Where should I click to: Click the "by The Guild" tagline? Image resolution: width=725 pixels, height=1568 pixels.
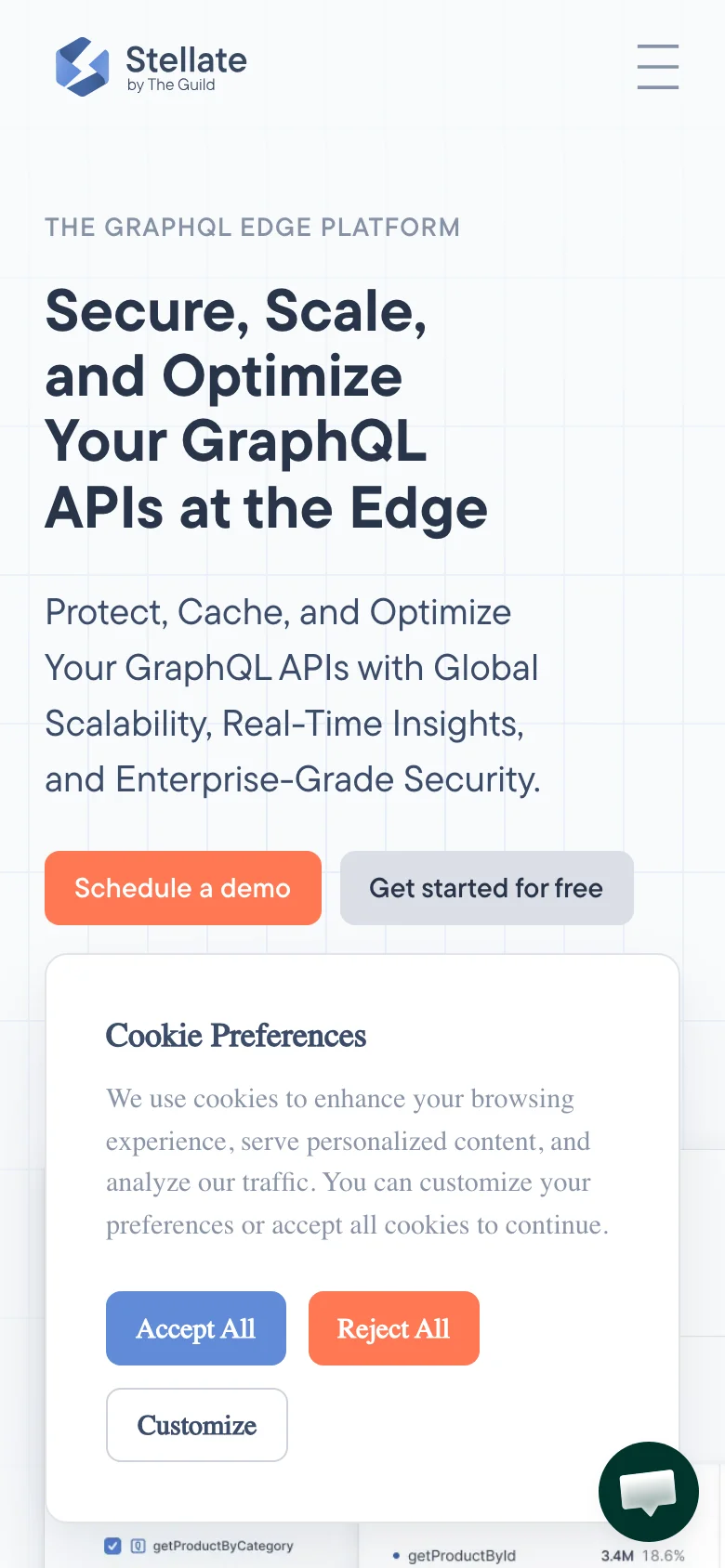tap(171, 85)
